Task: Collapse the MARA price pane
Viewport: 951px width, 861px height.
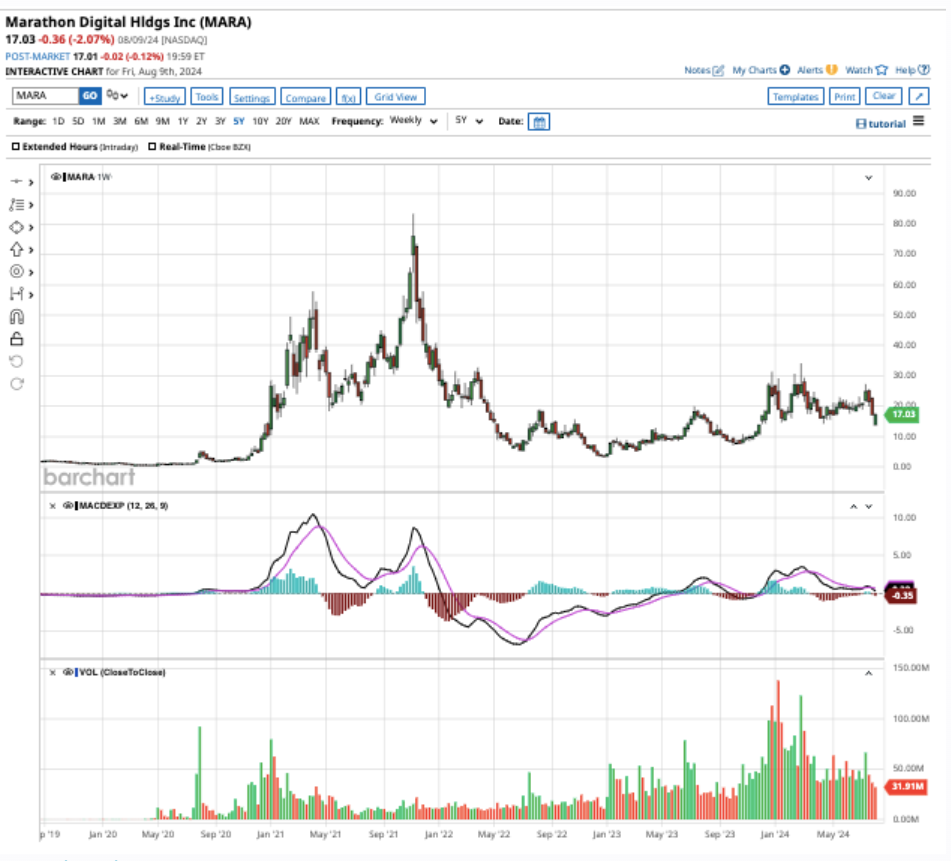Action: tap(869, 178)
